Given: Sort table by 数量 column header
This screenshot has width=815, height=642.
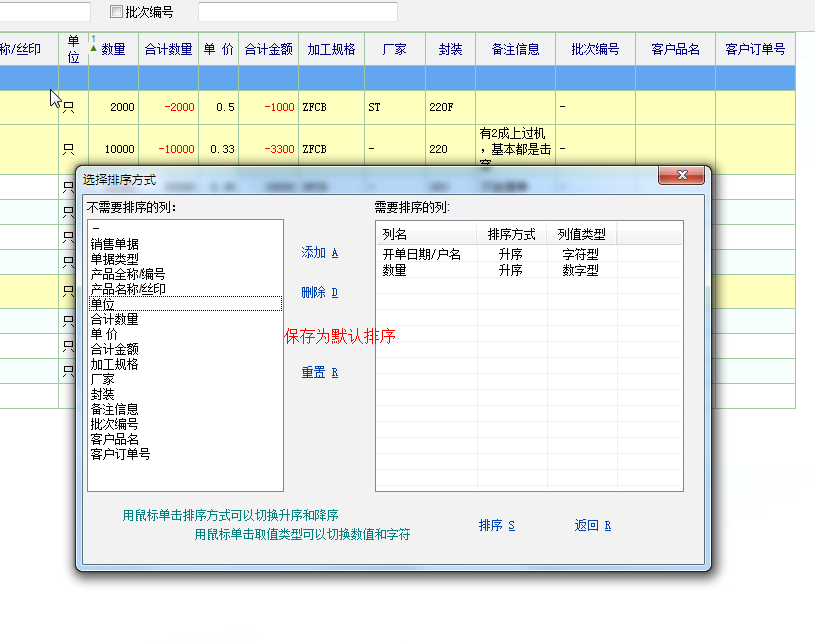Looking at the screenshot, I should [x=113, y=49].
